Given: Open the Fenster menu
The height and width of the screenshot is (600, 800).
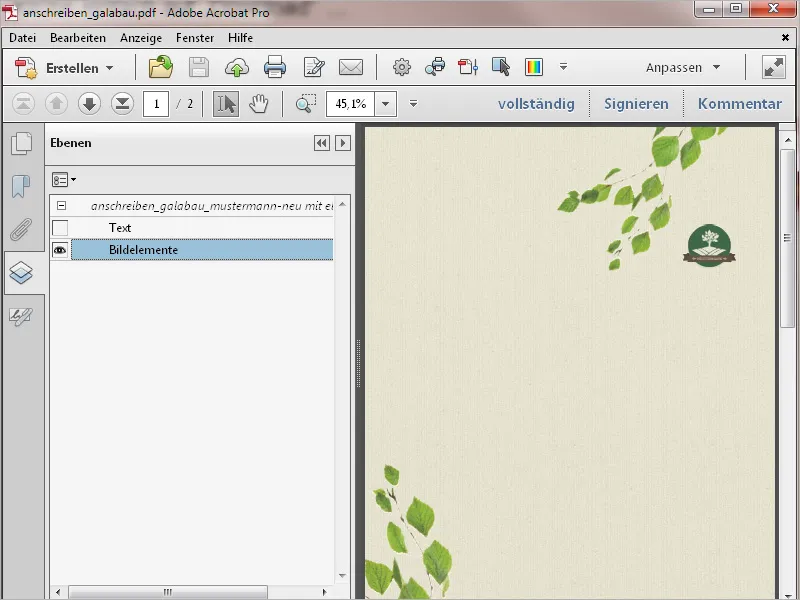Looking at the screenshot, I should (x=195, y=38).
